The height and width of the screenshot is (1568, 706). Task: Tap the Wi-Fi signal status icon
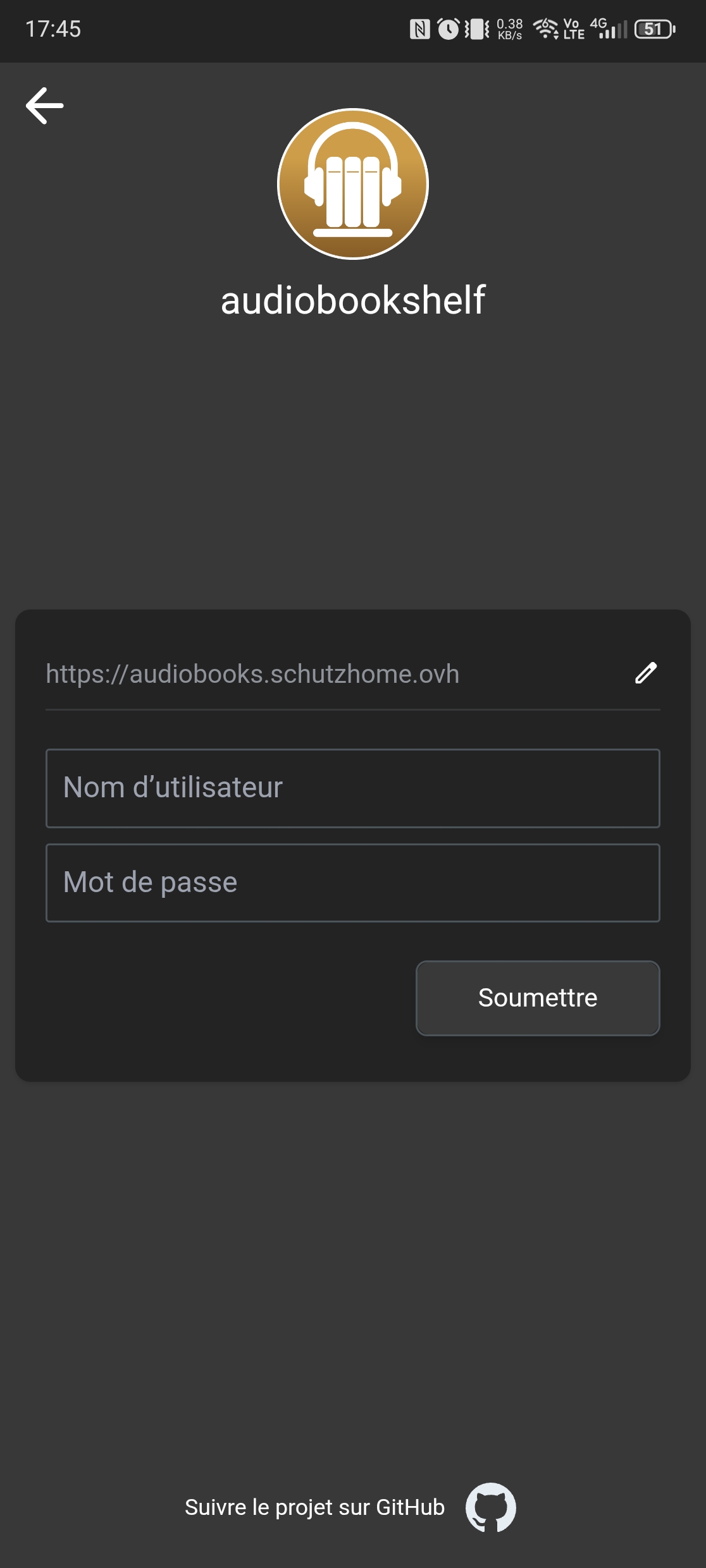[x=545, y=29]
